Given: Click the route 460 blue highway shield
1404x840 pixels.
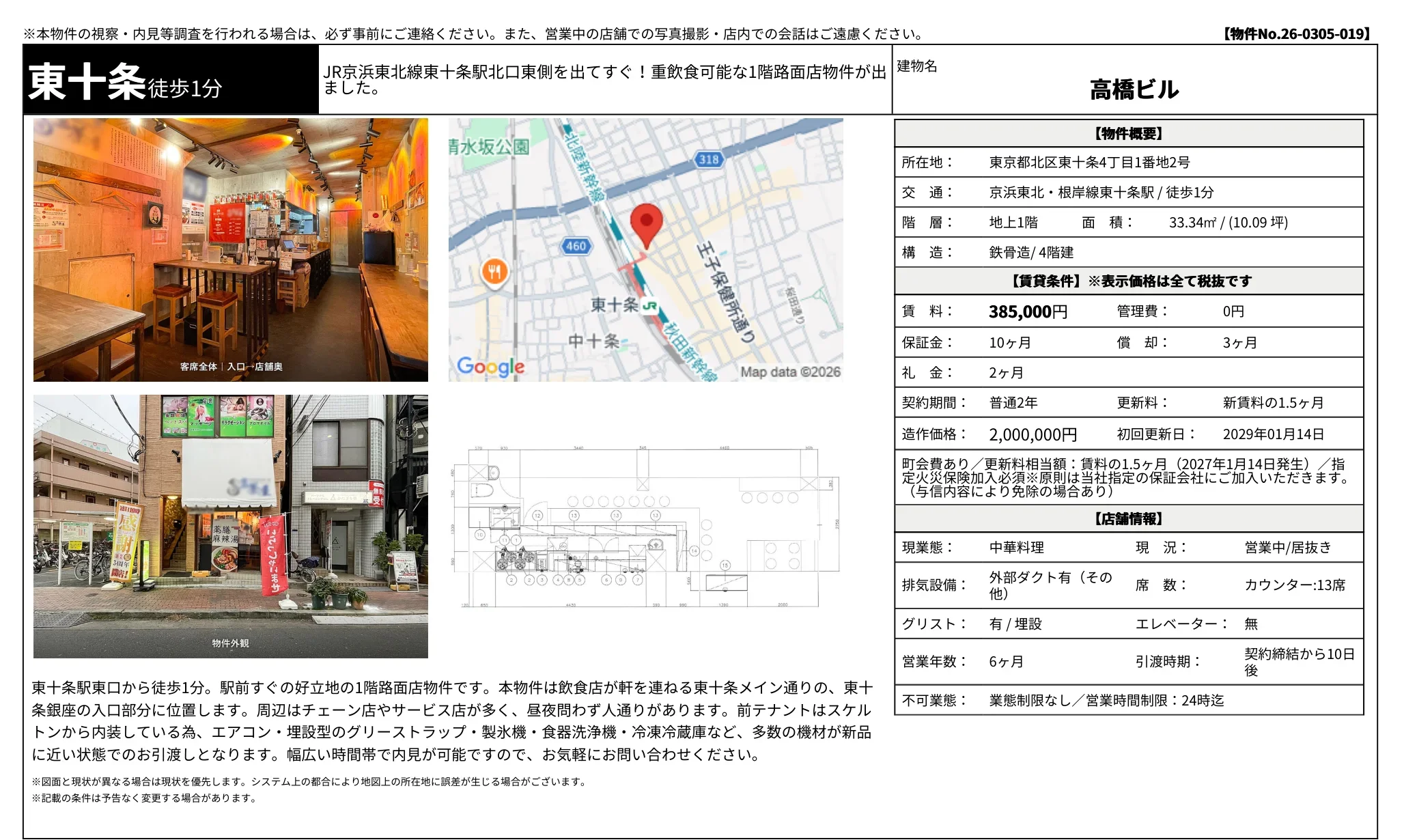Looking at the screenshot, I should pyautogui.click(x=577, y=247).
